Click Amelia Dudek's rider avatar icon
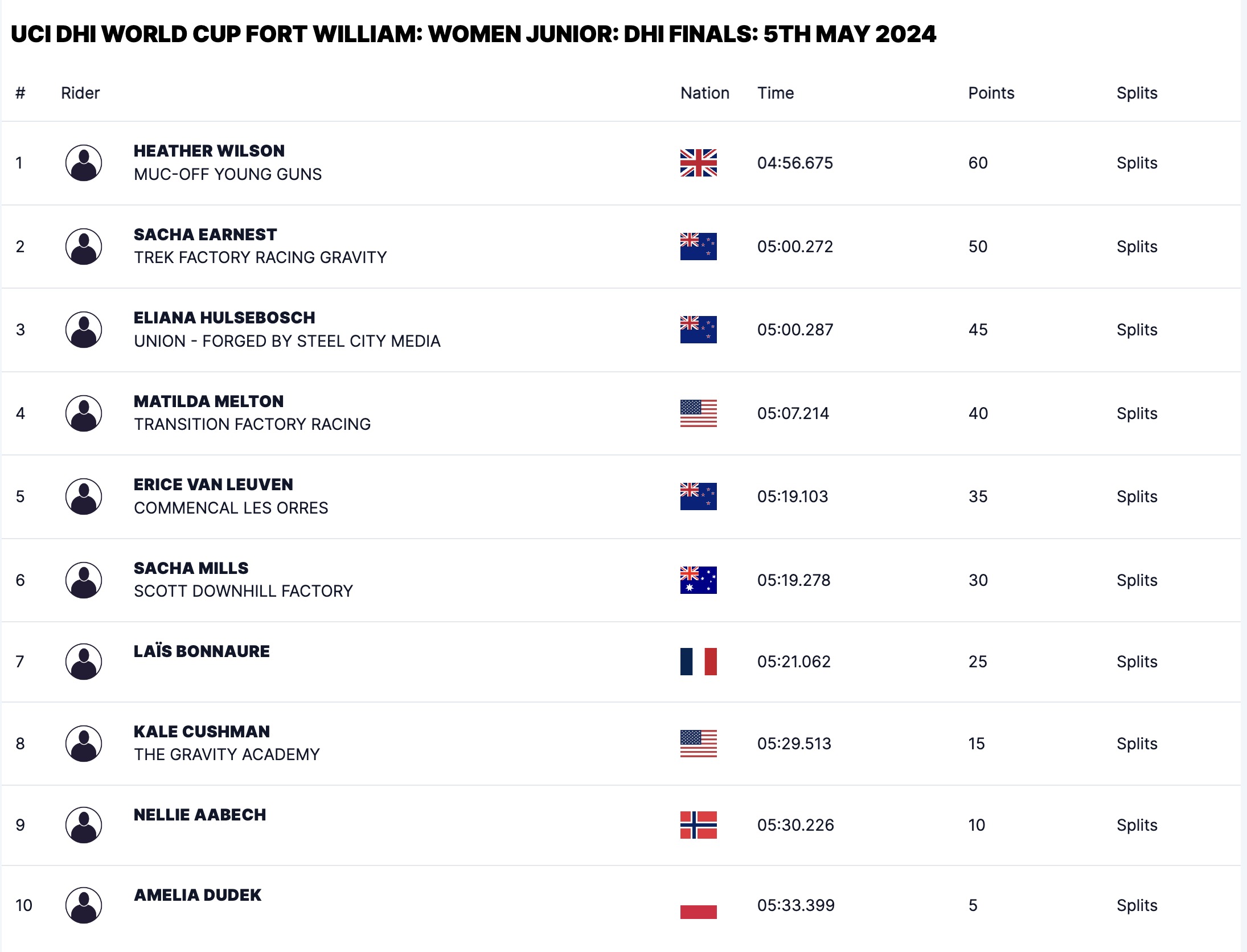The height and width of the screenshot is (952, 1247). pos(84,905)
